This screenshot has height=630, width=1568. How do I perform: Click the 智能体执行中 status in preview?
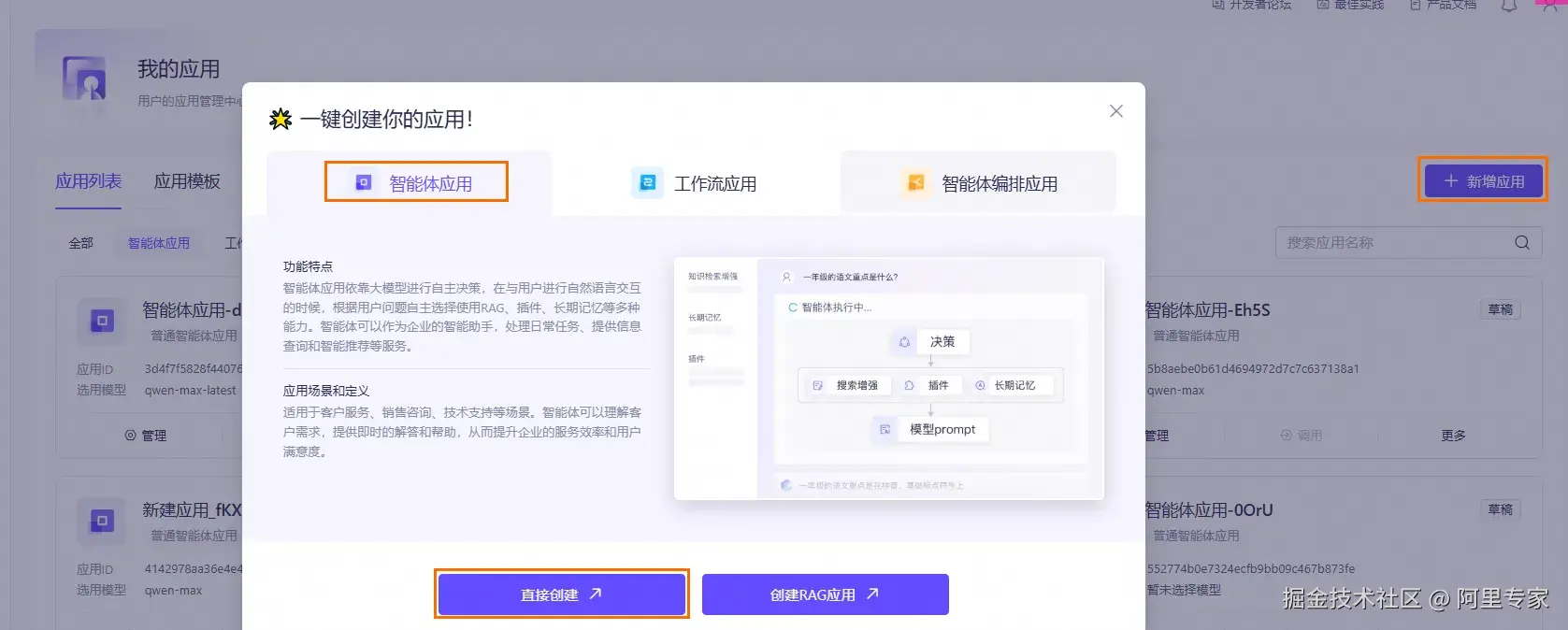[x=829, y=308]
